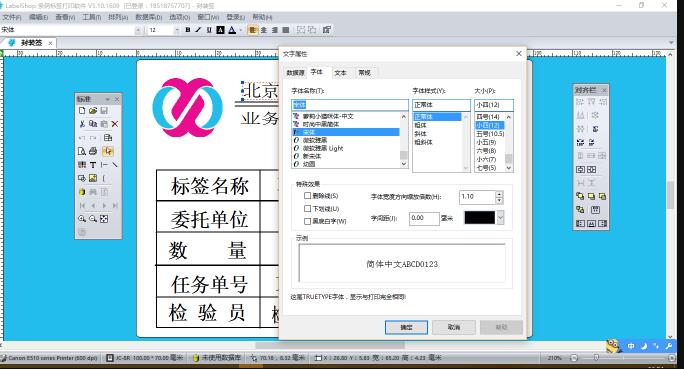Click the 字间距 spacing input field
684x369 pixels.
[424, 218]
